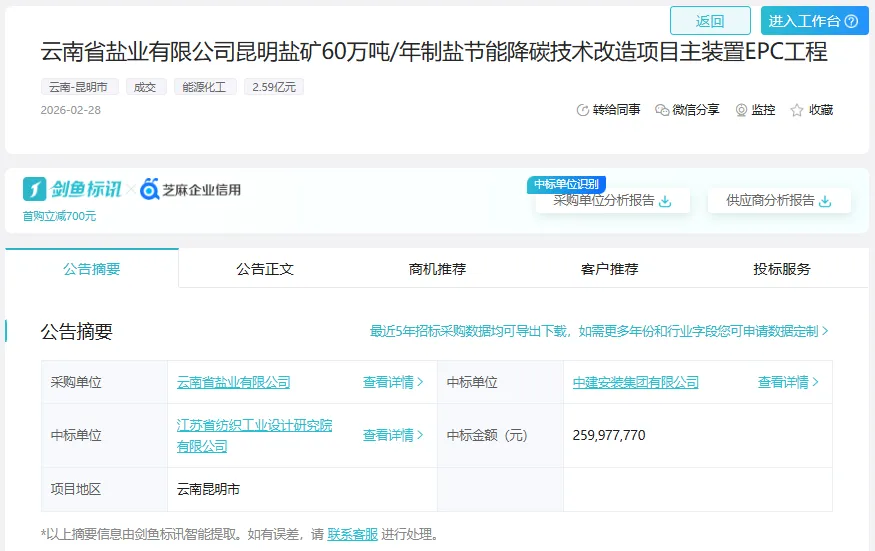Screen dimensions: 875x551
Task: Click the 芝麻企业信用 logo
Action: pyautogui.click(x=190, y=189)
